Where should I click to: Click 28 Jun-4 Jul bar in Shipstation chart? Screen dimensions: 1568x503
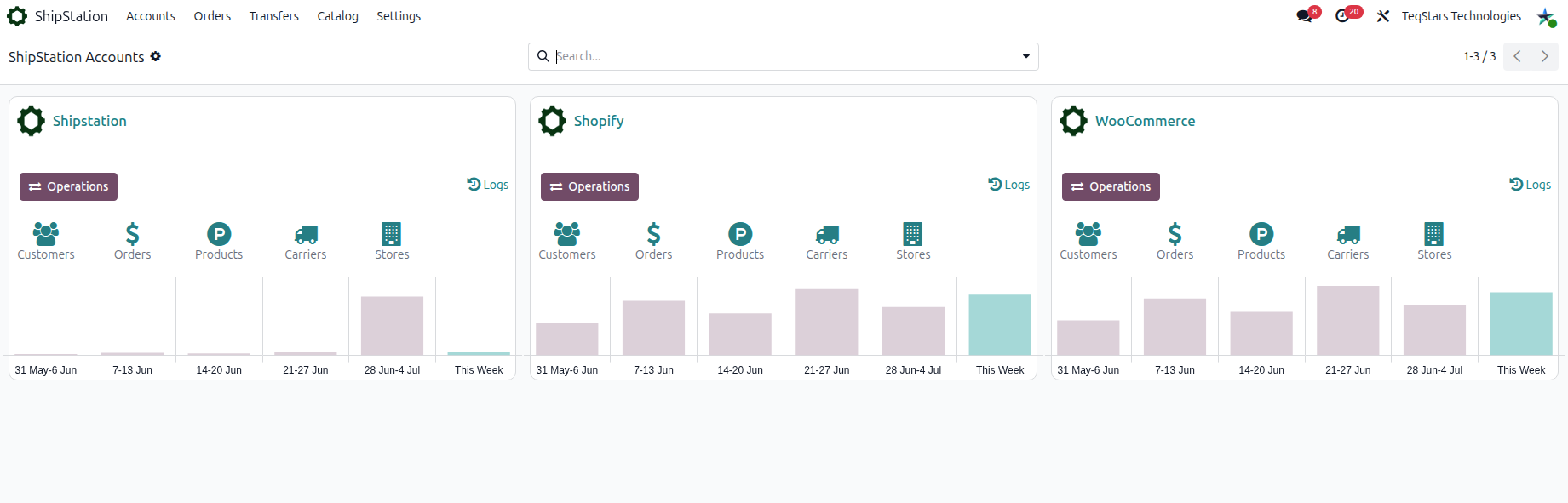pos(392,326)
